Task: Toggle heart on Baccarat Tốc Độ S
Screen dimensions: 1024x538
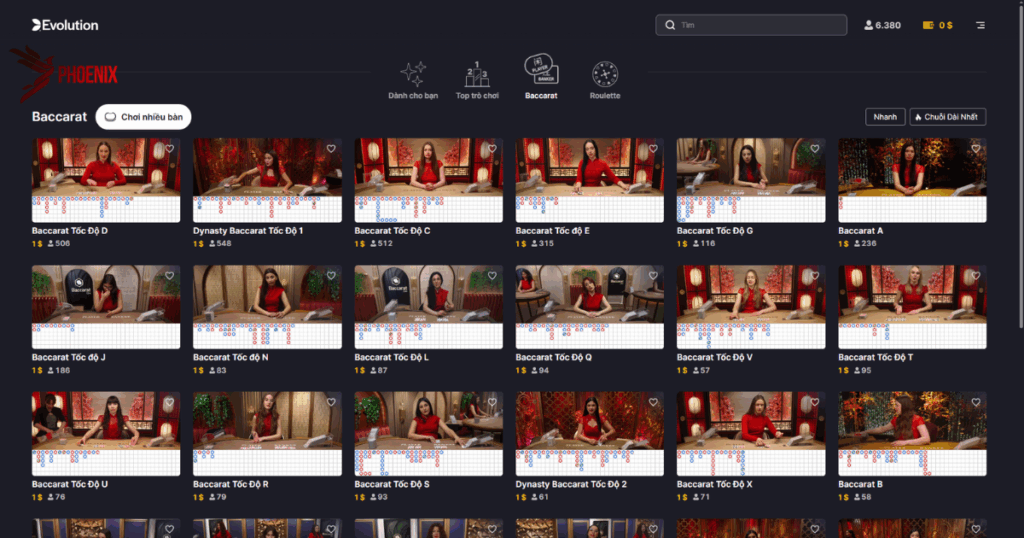Action: click(492, 402)
